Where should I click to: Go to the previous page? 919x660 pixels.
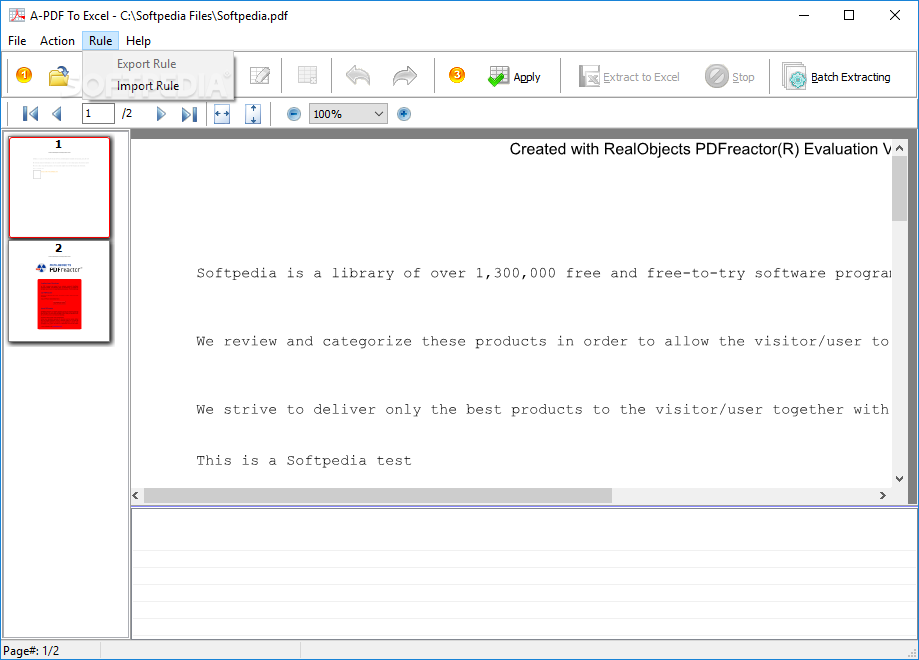point(57,114)
